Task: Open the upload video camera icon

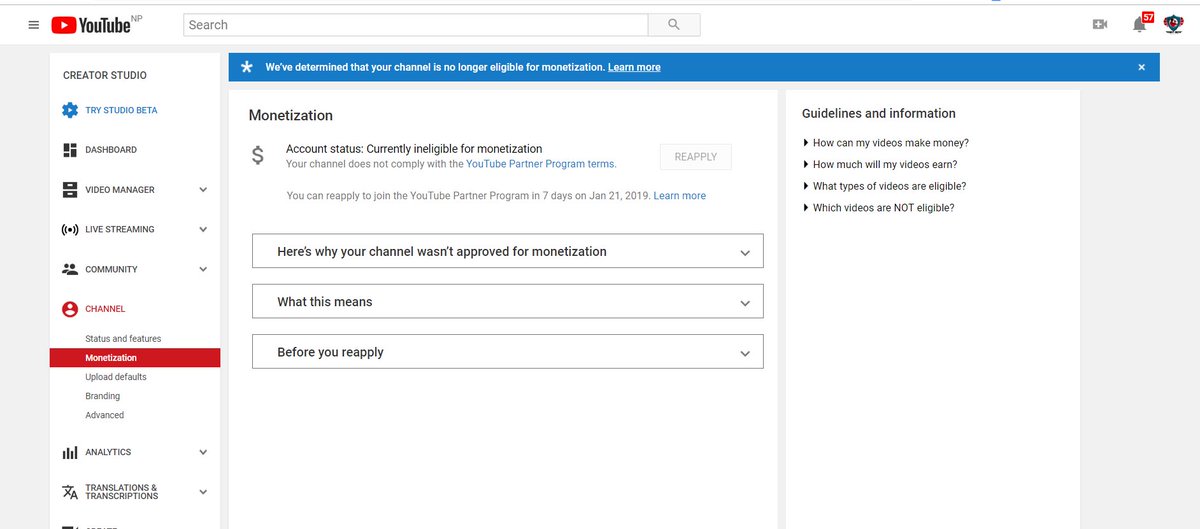Action: (x=1100, y=25)
